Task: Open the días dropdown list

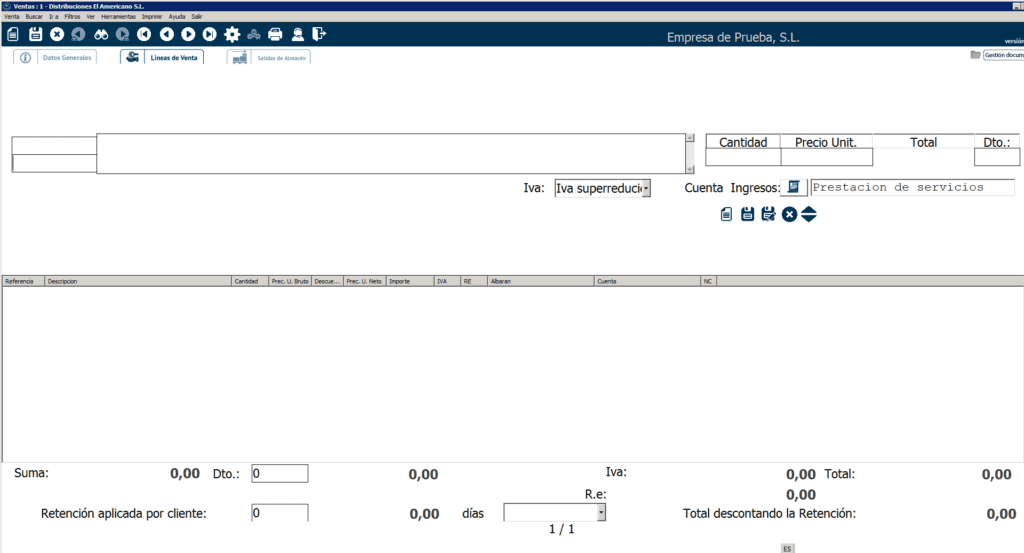Action: [x=601, y=512]
